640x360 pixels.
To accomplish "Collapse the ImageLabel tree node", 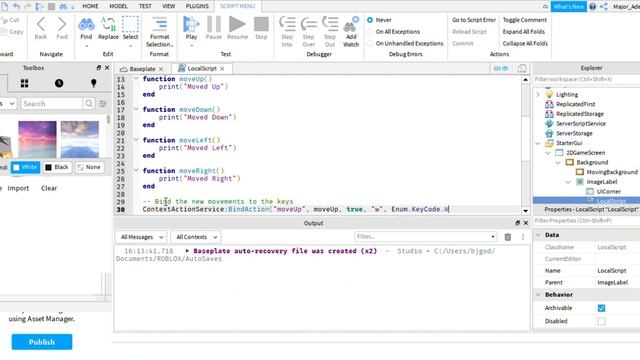I will [568, 182].
